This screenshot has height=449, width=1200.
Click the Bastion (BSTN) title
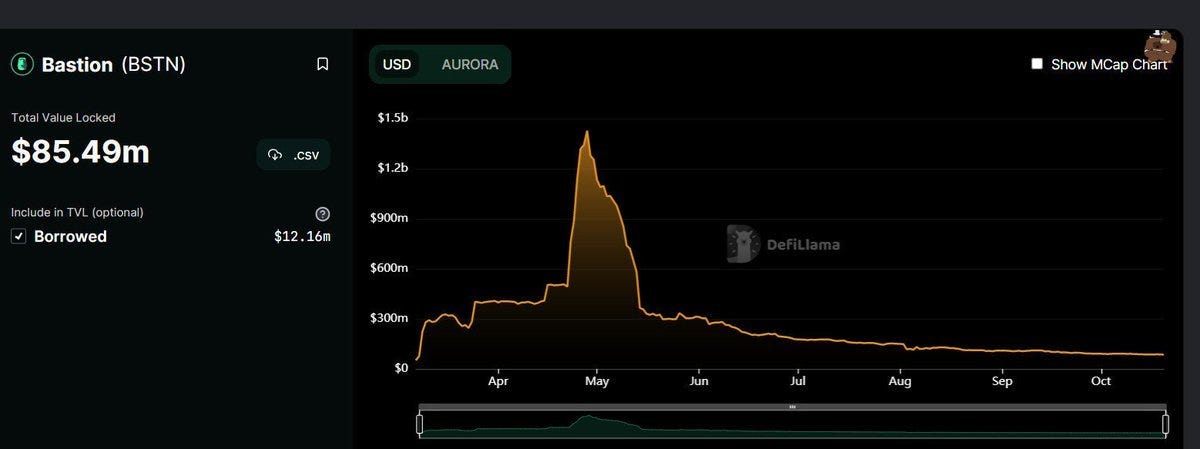tap(113, 64)
